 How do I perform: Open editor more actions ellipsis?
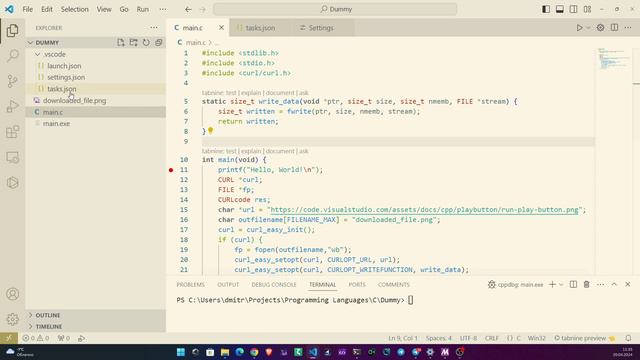point(628,28)
